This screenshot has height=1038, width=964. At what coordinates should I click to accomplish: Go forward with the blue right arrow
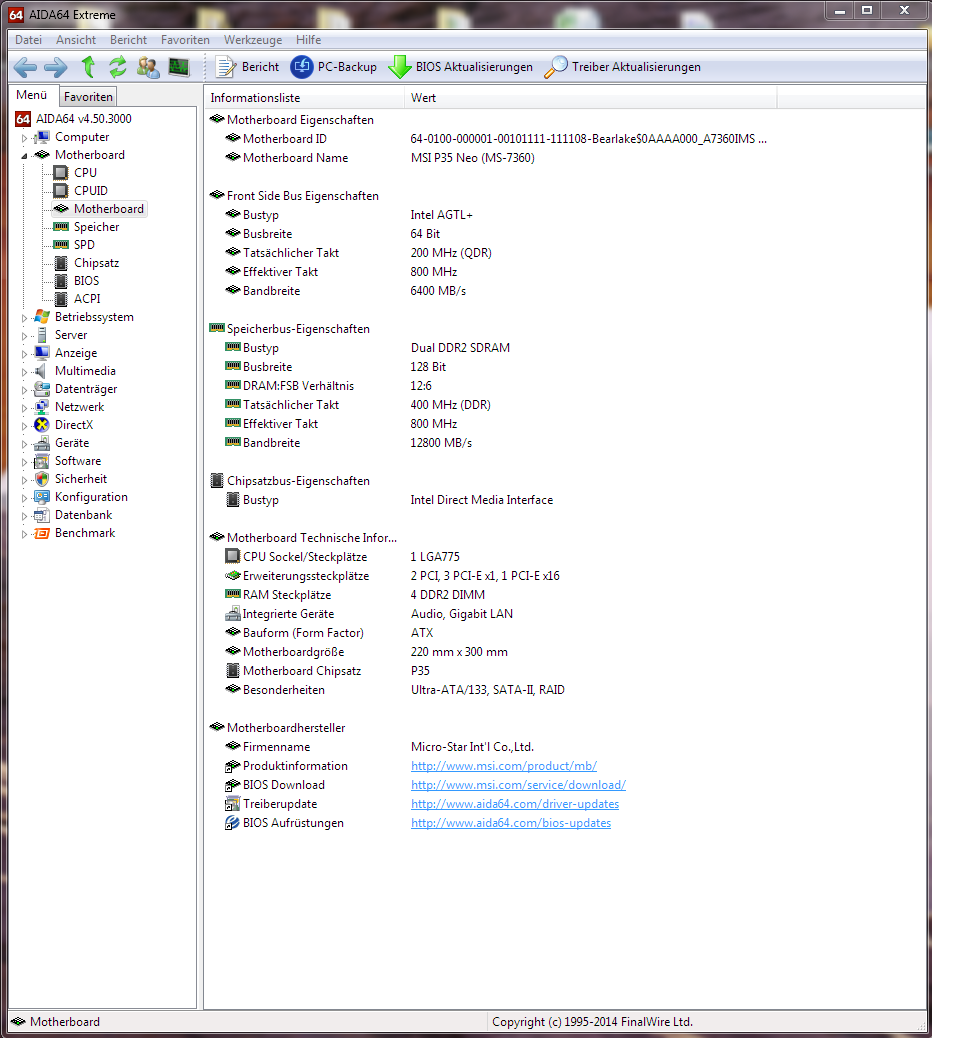pos(56,67)
